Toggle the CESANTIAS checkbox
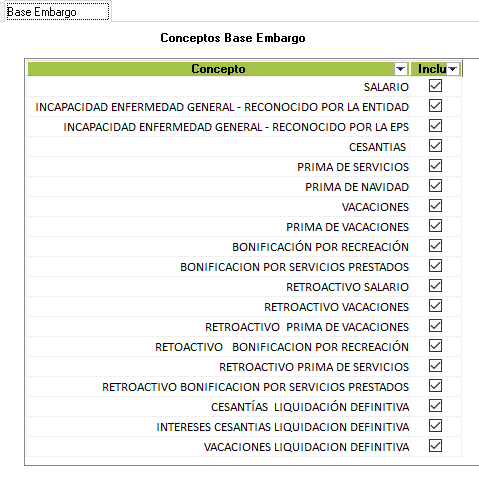479x477 pixels. coord(435,146)
